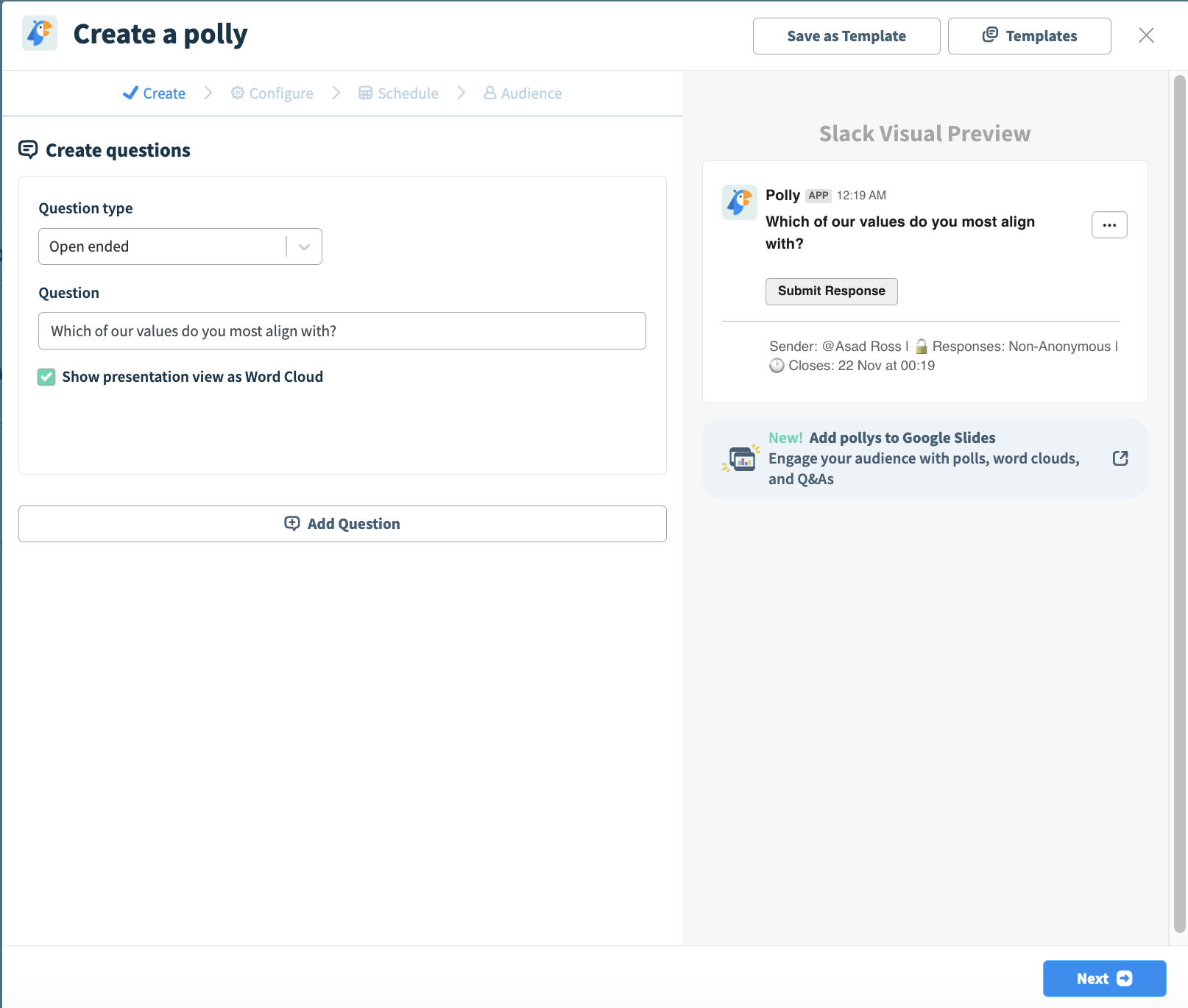The width and height of the screenshot is (1188, 1008).
Task: Click the Schedule calendar icon
Action: 366,93
